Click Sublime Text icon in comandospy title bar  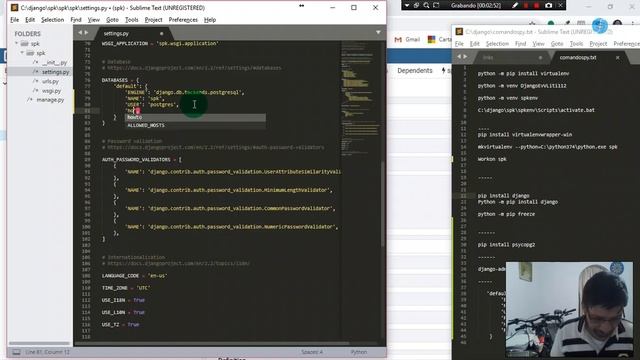tap(459, 31)
